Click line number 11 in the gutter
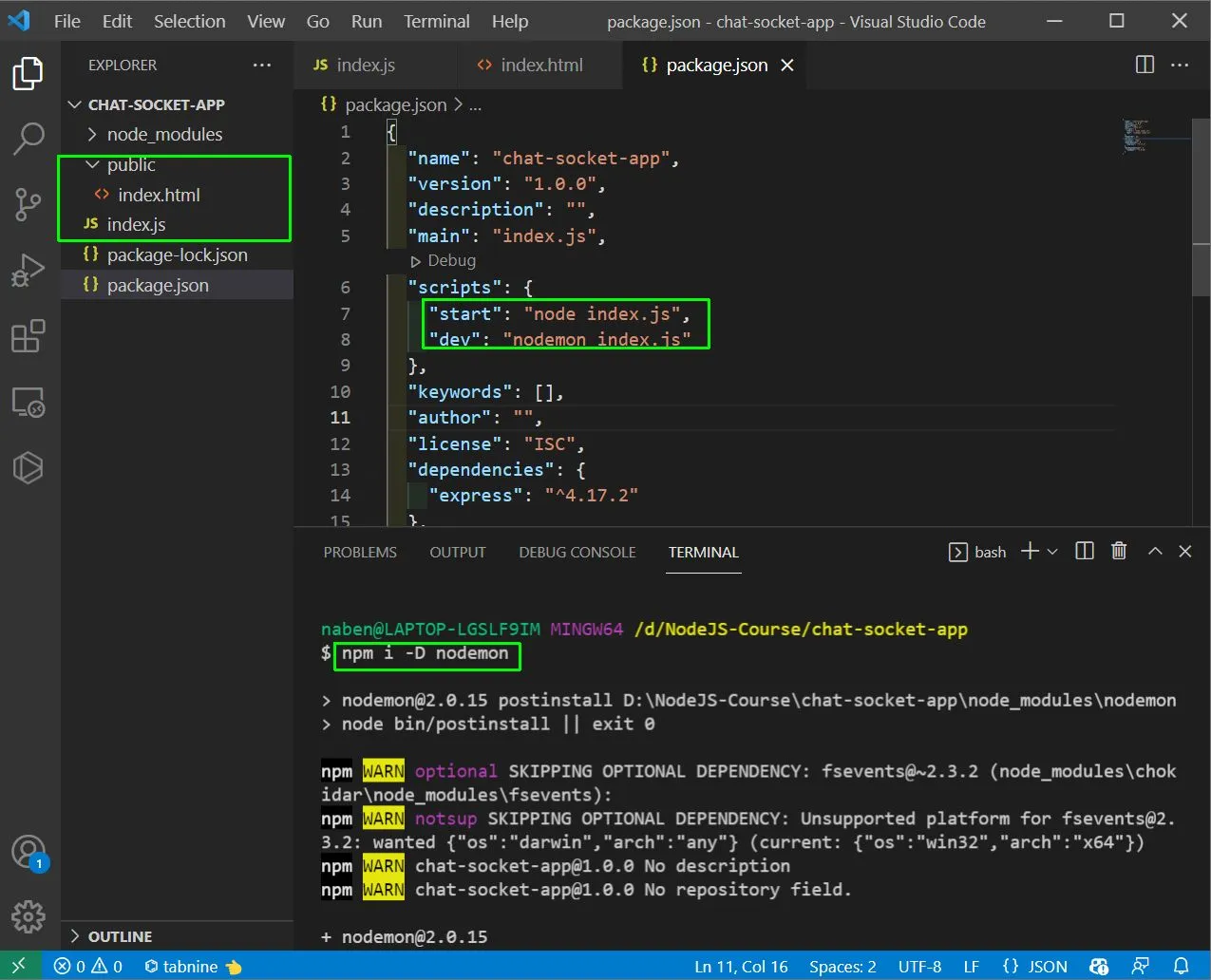This screenshot has width=1211, height=980. (x=340, y=417)
